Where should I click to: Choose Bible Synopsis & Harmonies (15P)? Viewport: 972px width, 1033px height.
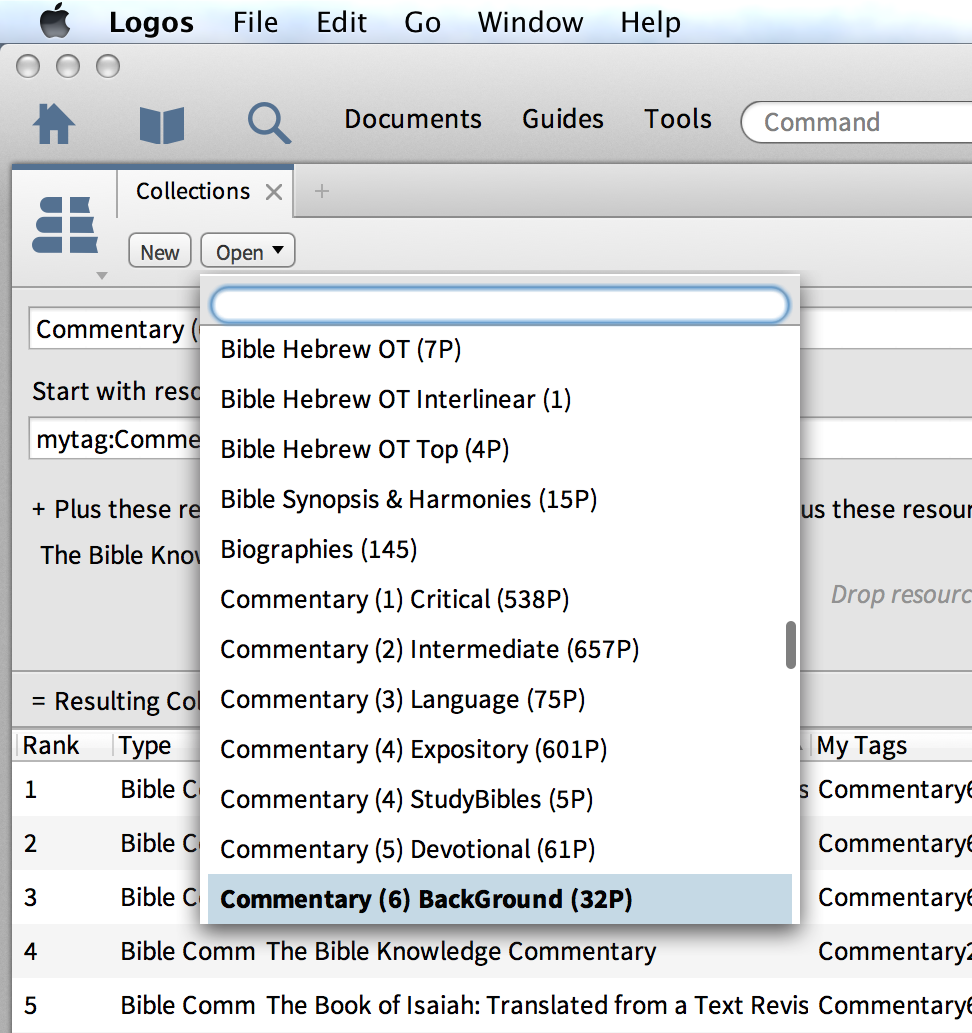[500, 499]
